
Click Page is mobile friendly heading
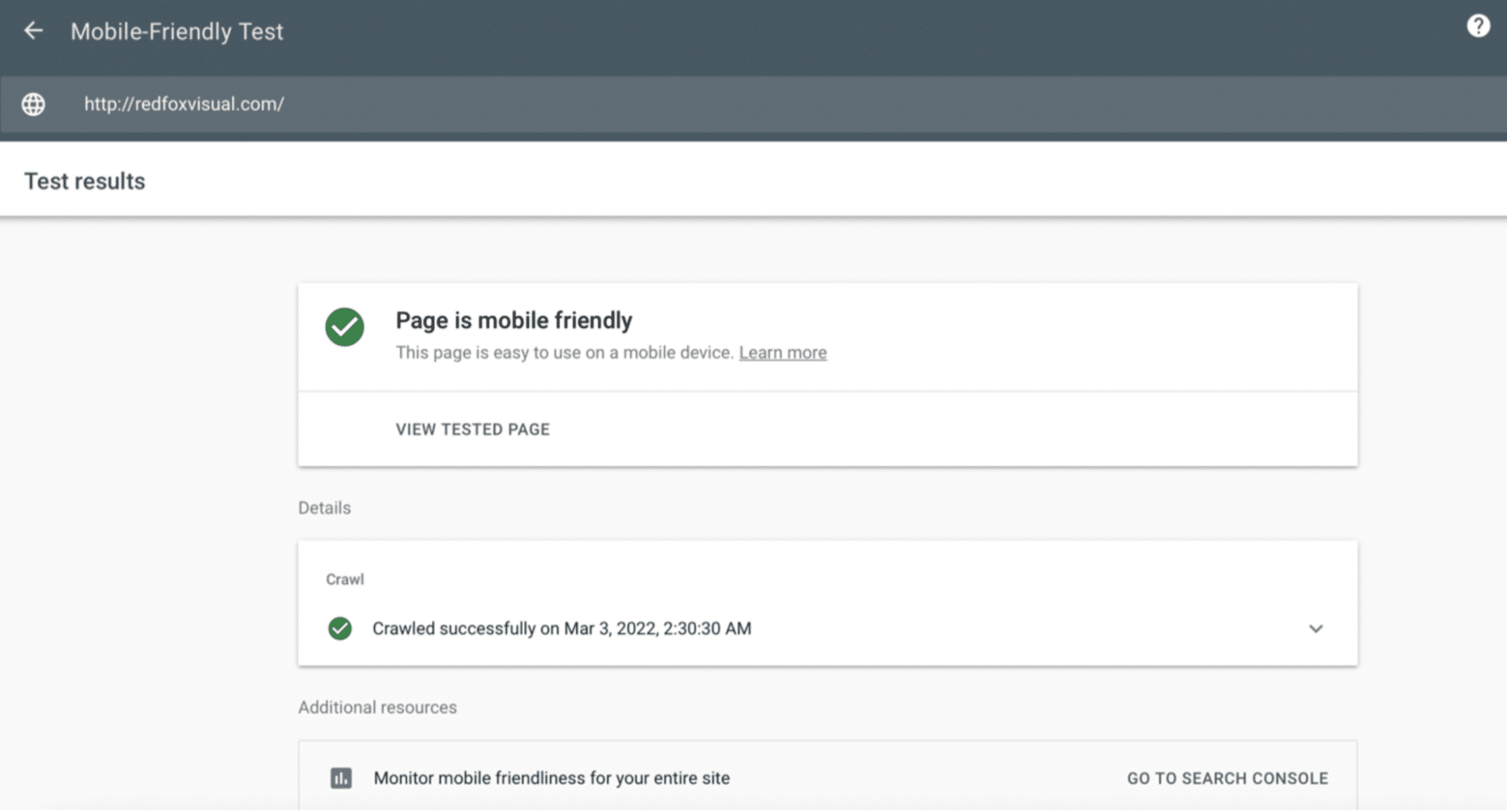[x=514, y=321]
